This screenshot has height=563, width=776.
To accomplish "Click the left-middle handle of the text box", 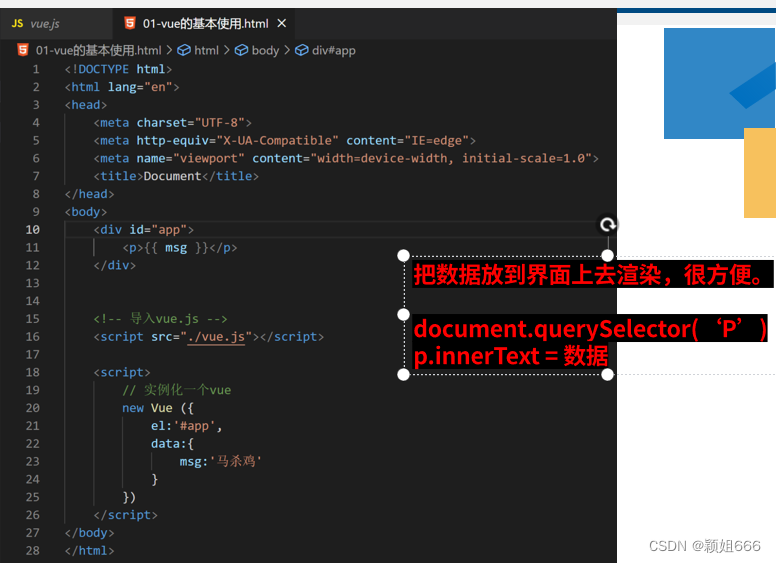I will point(403,315).
